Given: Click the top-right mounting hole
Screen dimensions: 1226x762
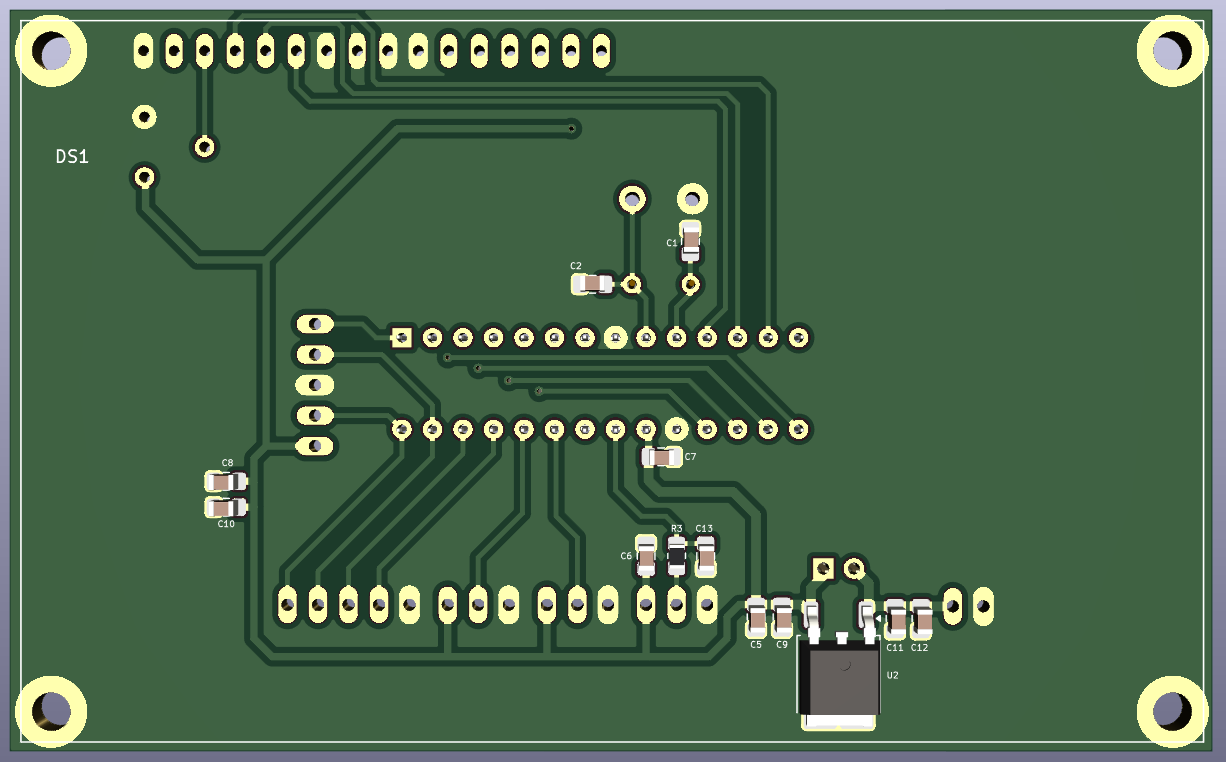Looking at the screenshot, I should click(1173, 50).
